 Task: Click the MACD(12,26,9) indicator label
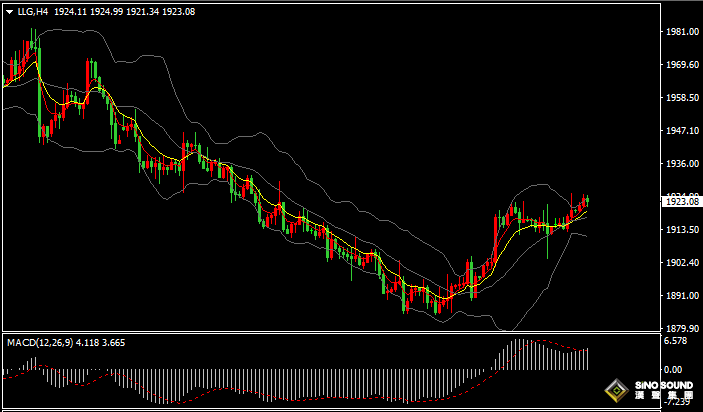(39, 342)
